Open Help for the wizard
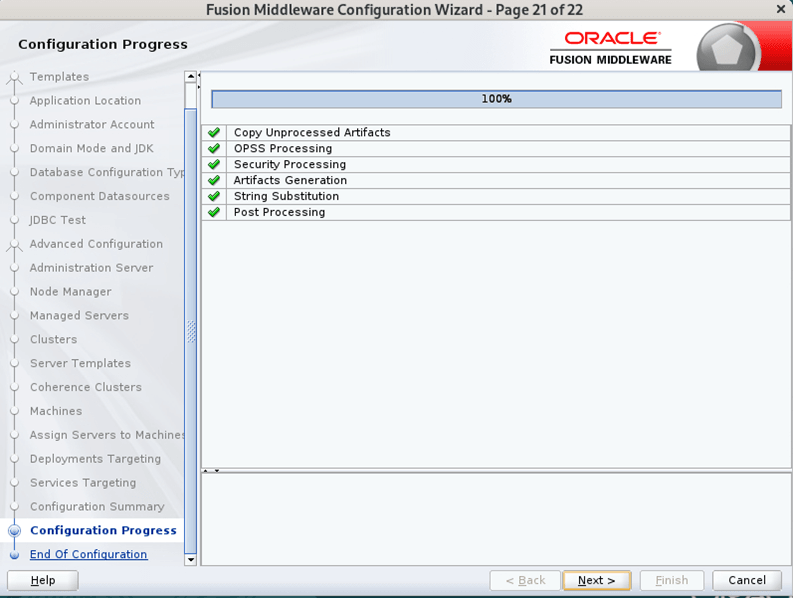Screen dimensions: 793x598 click(x=43, y=580)
